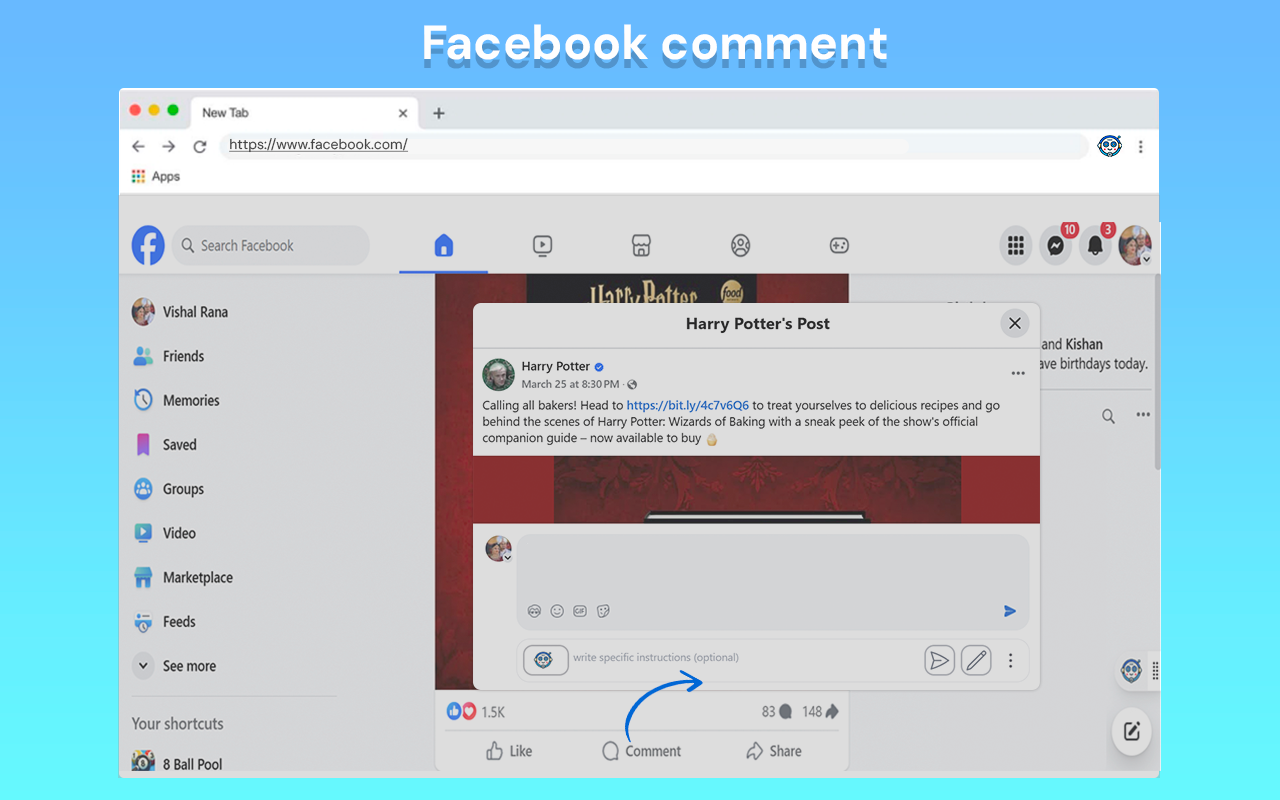Click the Search Facebook field
The width and height of the screenshot is (1280, 800).
click(270, 245)
